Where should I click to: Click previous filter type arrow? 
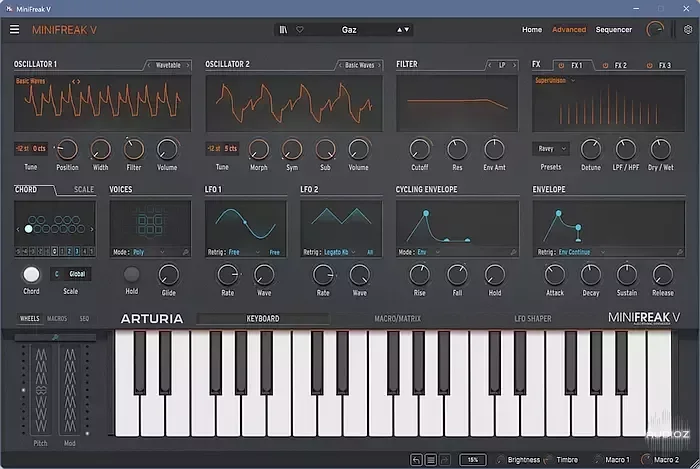(490, 65)
